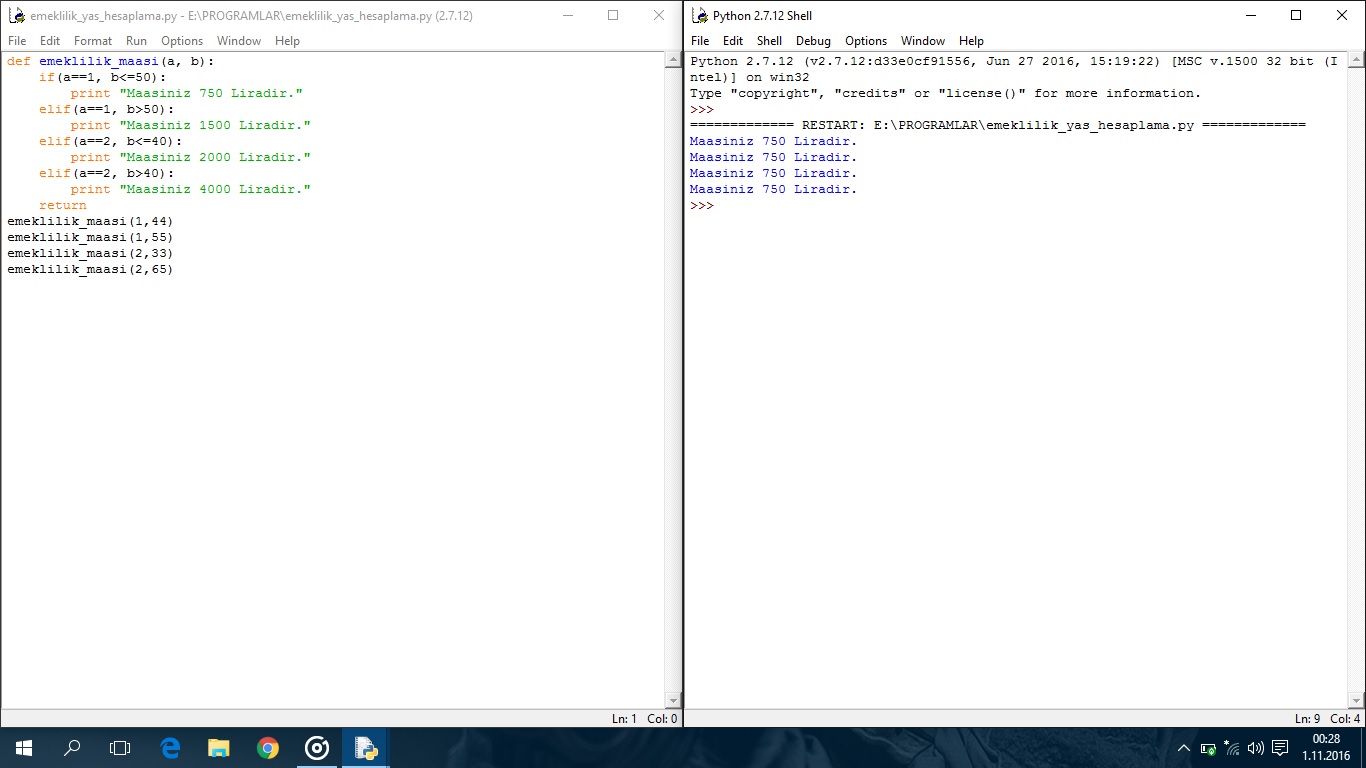Click the RESTART line in Shell output

(x=998, y=125)
